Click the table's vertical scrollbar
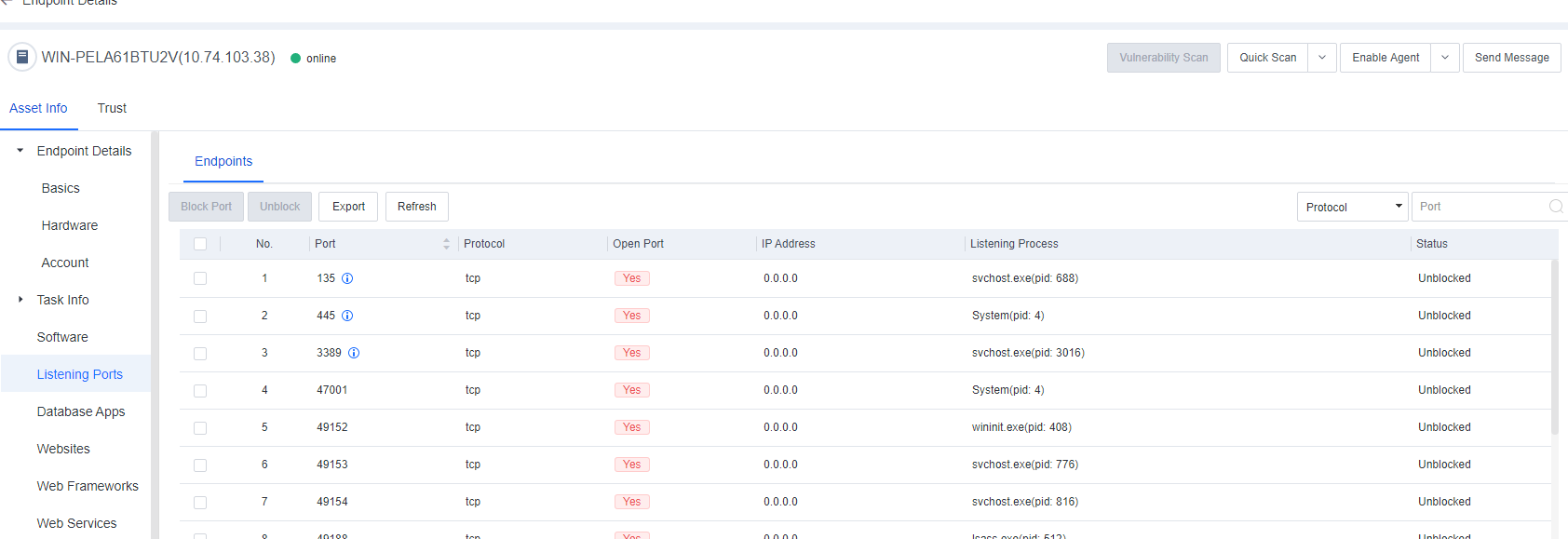The height and width of the screenshot is (539, 1568). point(1554,347)
